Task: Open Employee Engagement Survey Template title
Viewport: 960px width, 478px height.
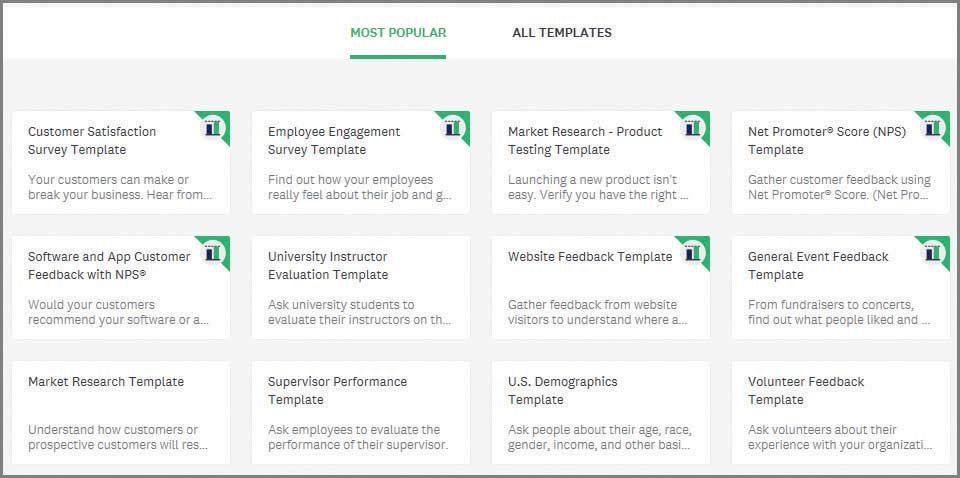Action: tap(334, 140)
